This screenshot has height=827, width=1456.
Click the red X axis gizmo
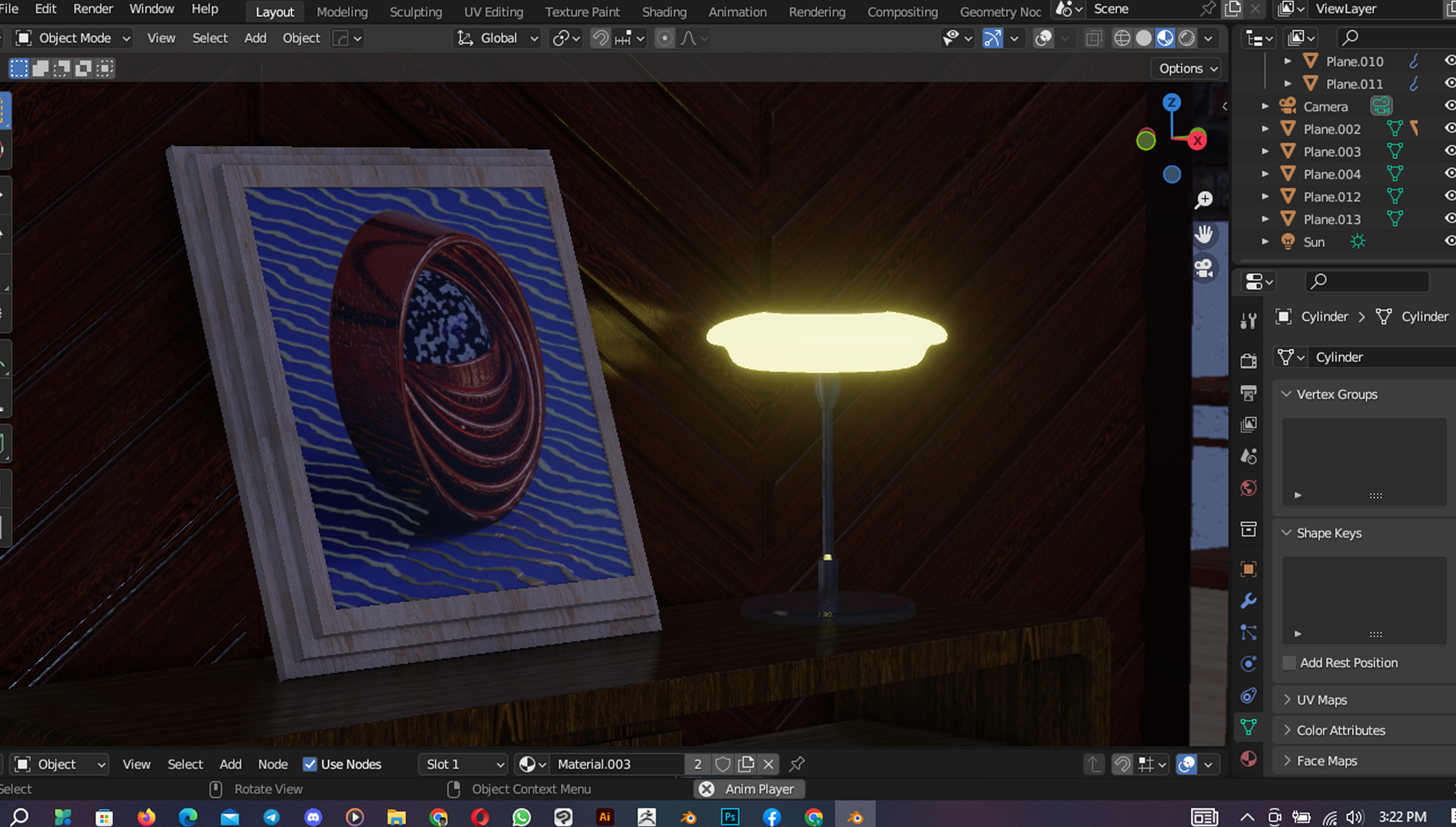[1197, 140]
